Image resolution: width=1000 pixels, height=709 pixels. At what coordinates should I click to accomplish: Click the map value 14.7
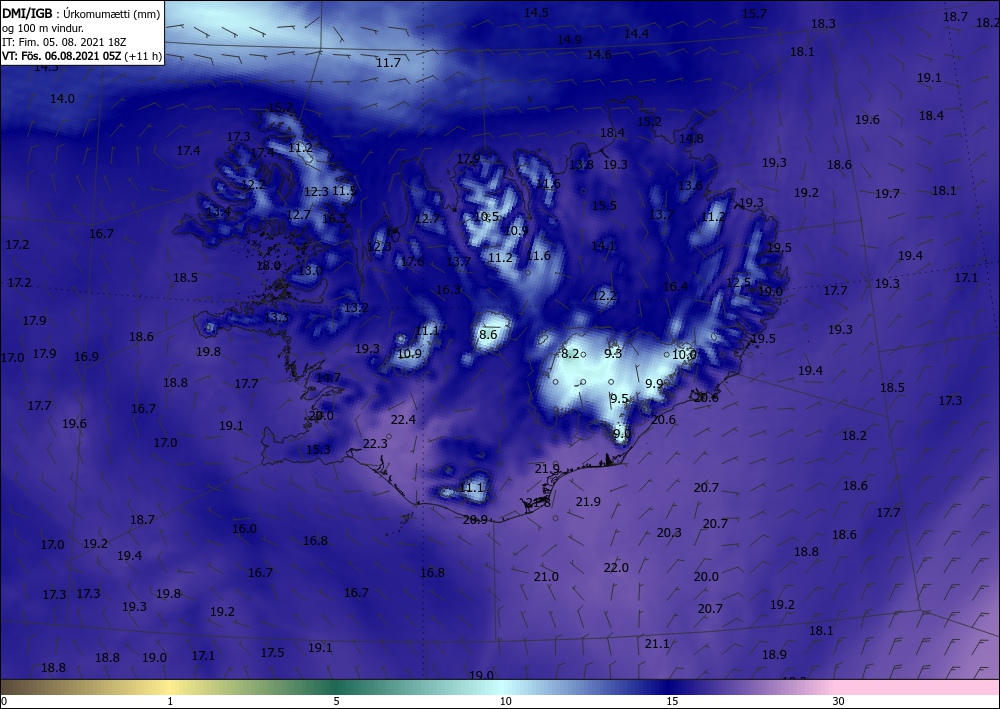click(328, 377)
